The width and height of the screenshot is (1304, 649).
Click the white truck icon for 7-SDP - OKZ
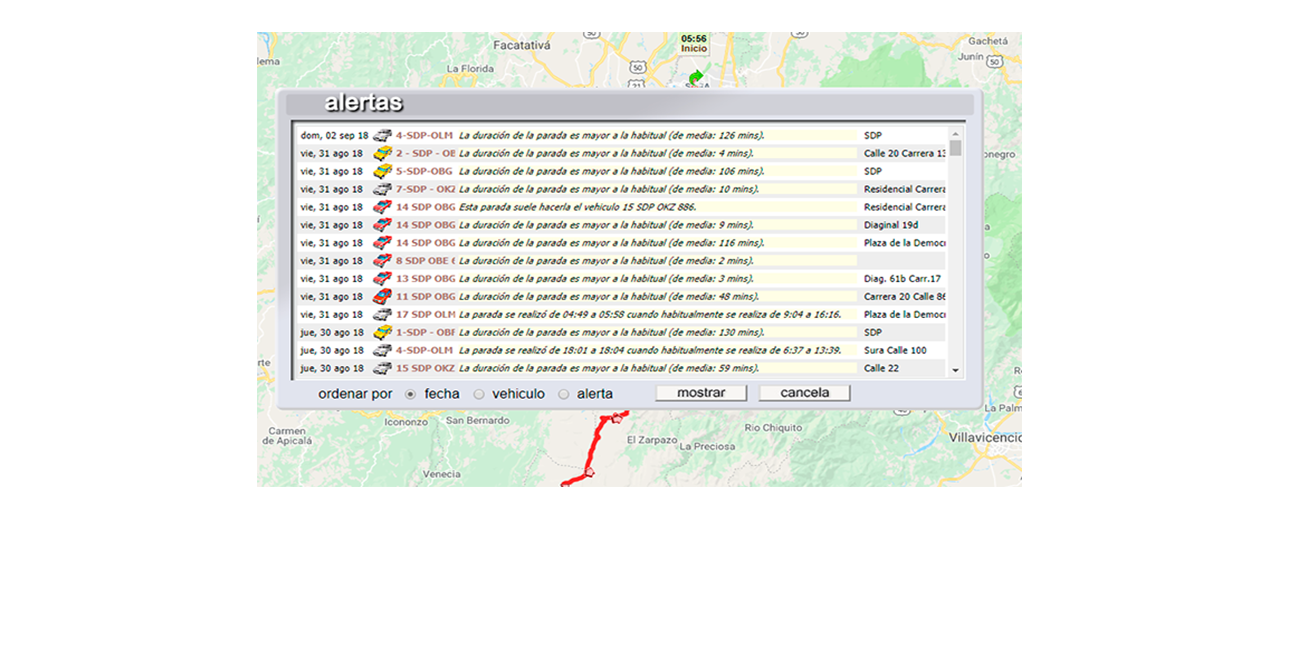[382, 189]
